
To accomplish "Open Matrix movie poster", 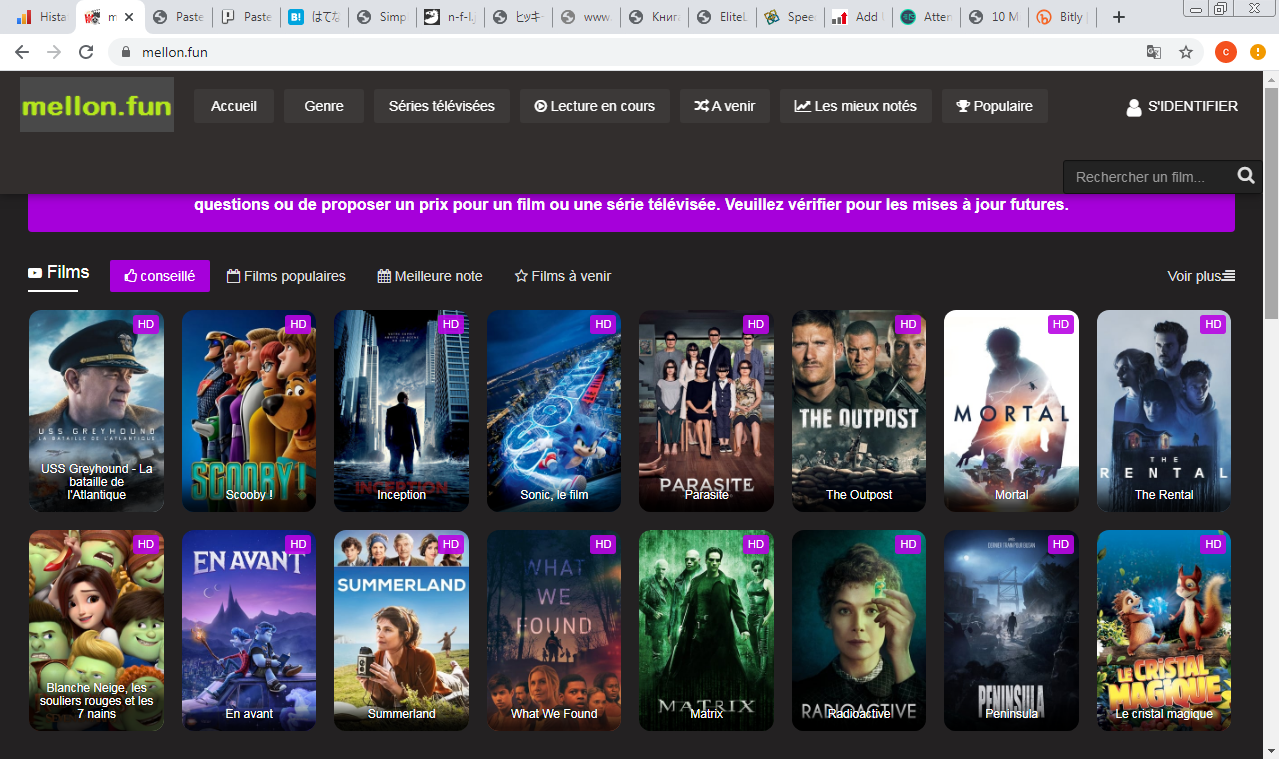I will (x=707, y=631).
